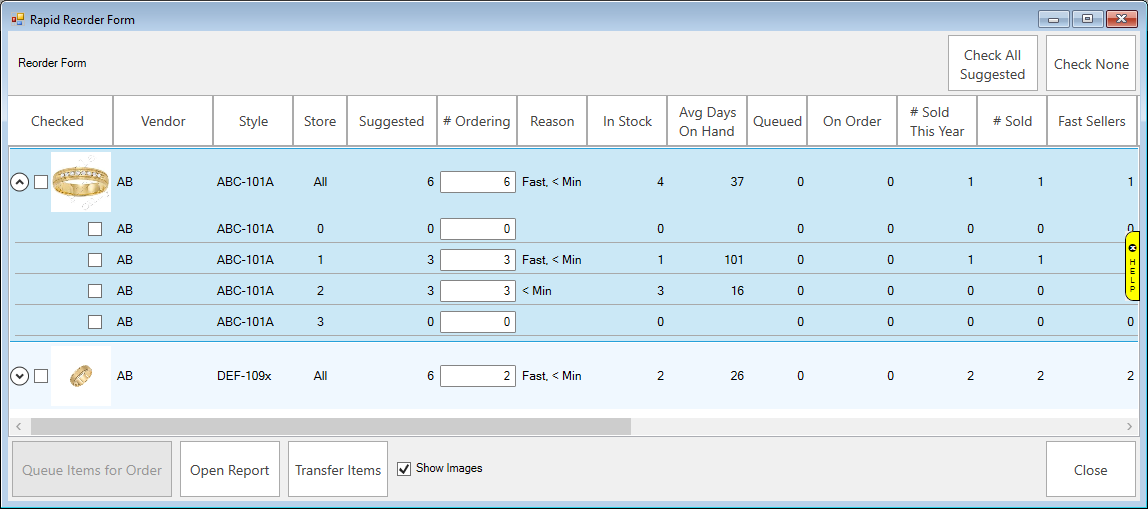This screenshot has height=509, width=1148.
Task: Click the Transfer Items button
Action: [338, 470]
